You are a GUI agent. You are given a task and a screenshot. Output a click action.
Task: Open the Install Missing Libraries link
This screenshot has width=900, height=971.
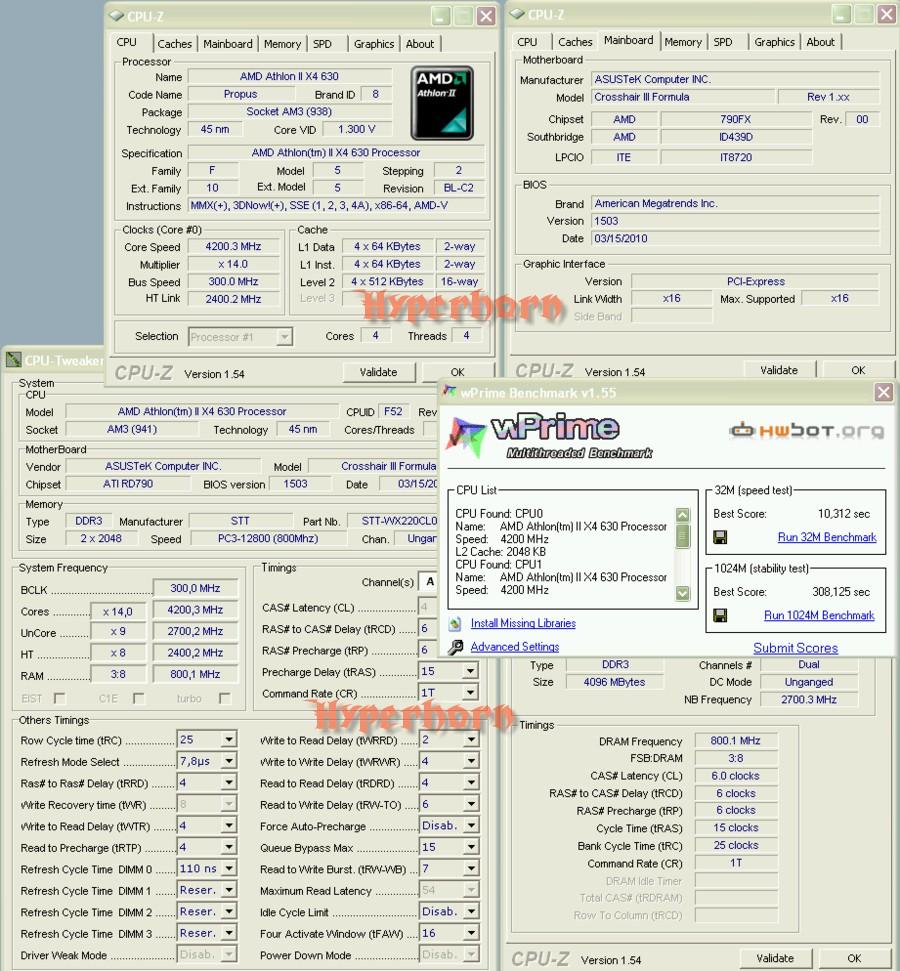[523, 624]
